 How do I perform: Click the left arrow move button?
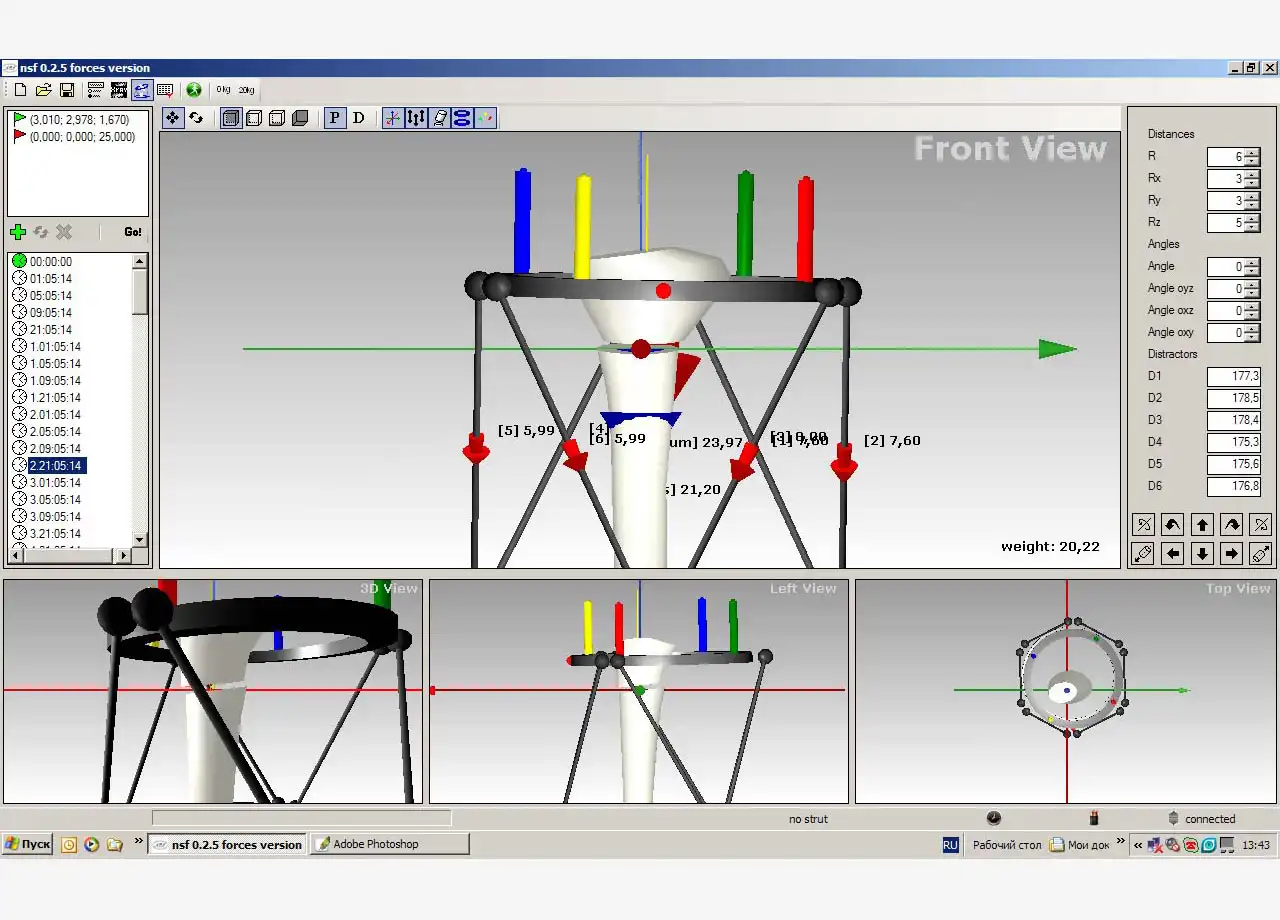click(1173, 553)
